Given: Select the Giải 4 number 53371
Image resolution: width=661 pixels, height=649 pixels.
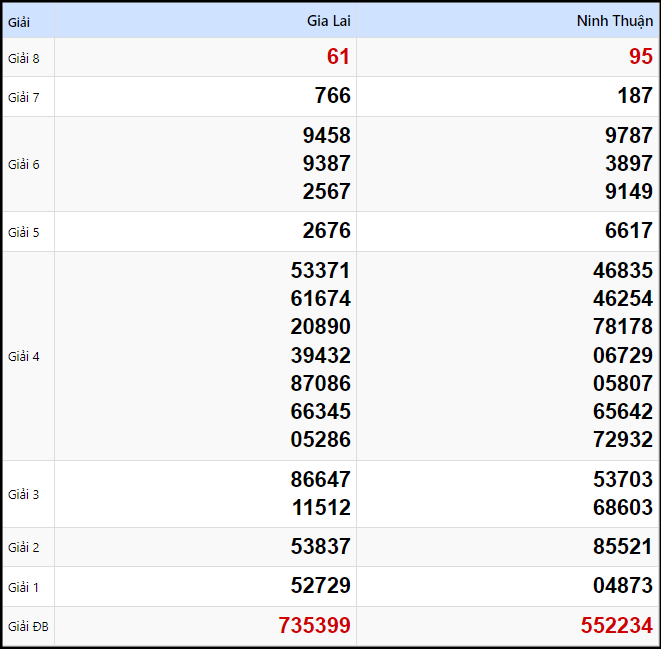Looking at the screenshot, I should [320, 271].
